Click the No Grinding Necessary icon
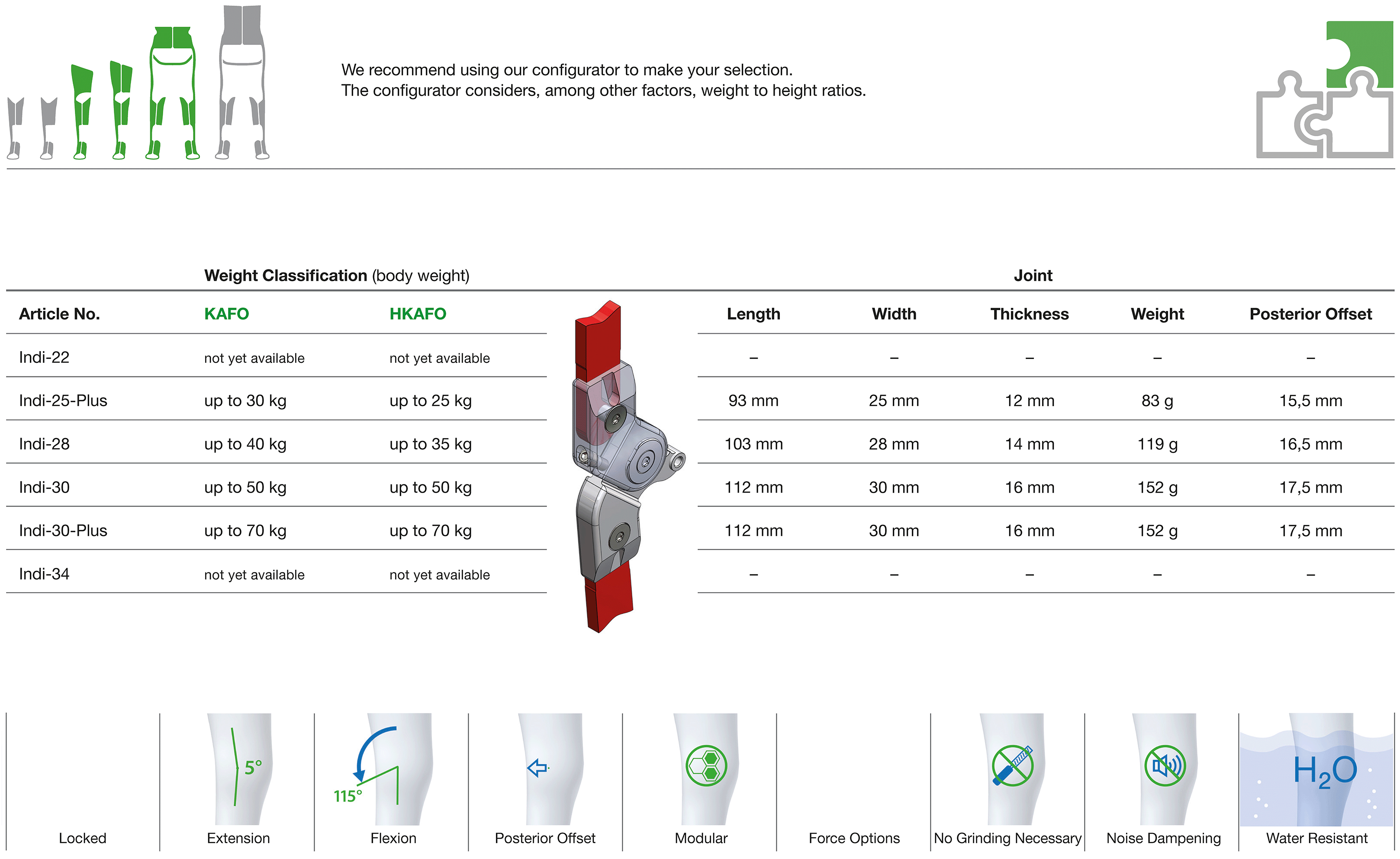Viewport: 1400px width, 859px height. [x=1012, y=765]
